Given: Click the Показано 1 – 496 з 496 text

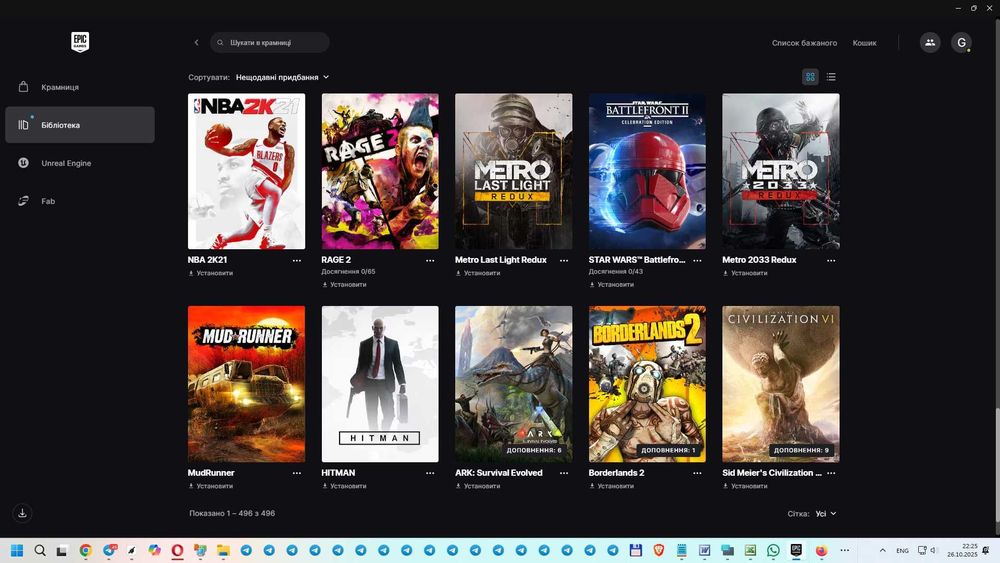Looking at the screenshot, I should point(232,513).
